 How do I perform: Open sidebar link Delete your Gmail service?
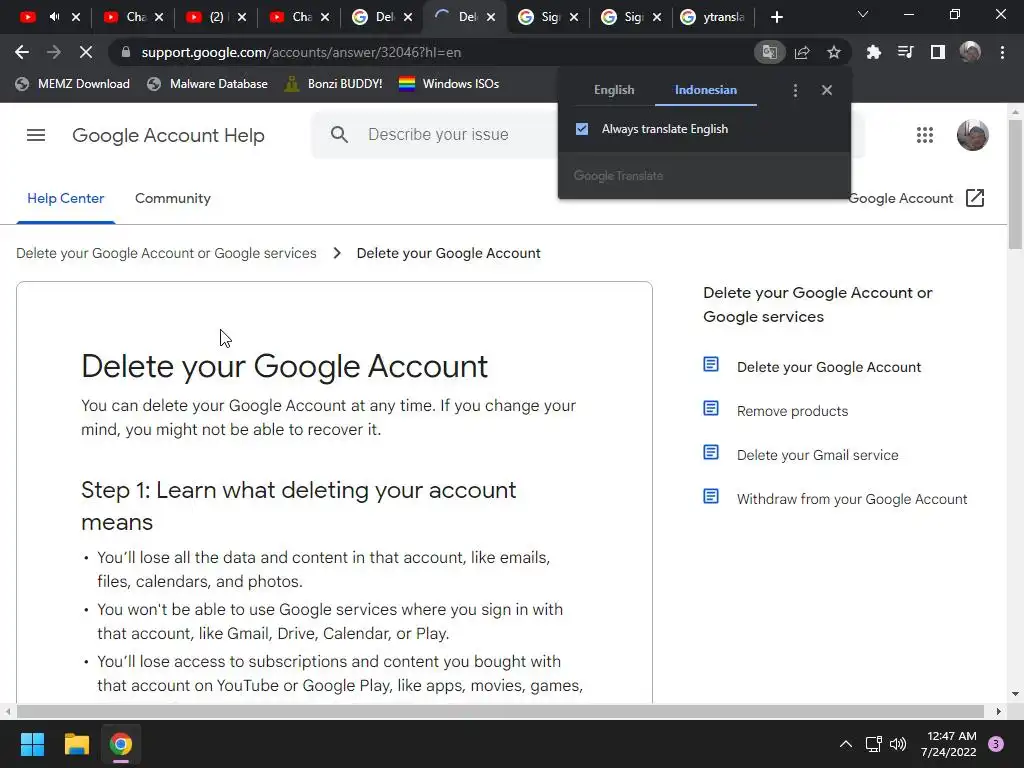[817, 455]
